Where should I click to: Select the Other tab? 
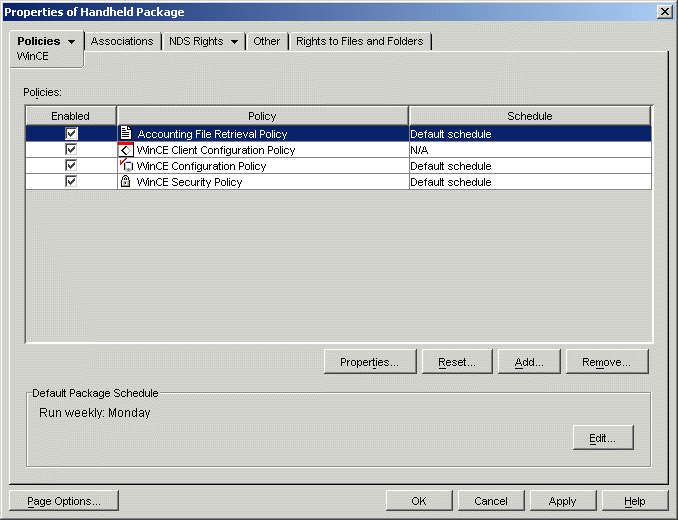tap(266, 41)
